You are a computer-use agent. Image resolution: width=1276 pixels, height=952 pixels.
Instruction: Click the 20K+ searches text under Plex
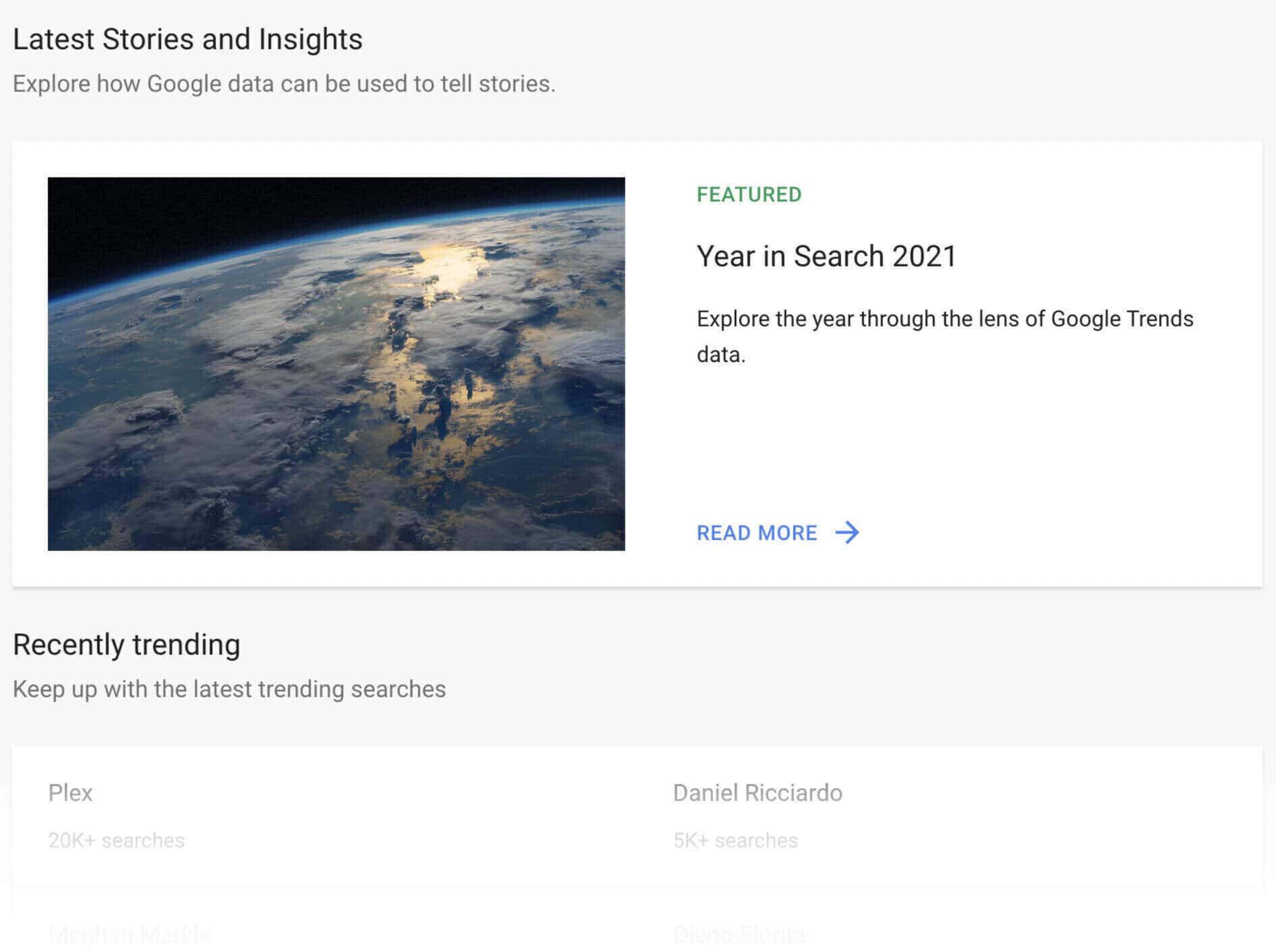116,840
